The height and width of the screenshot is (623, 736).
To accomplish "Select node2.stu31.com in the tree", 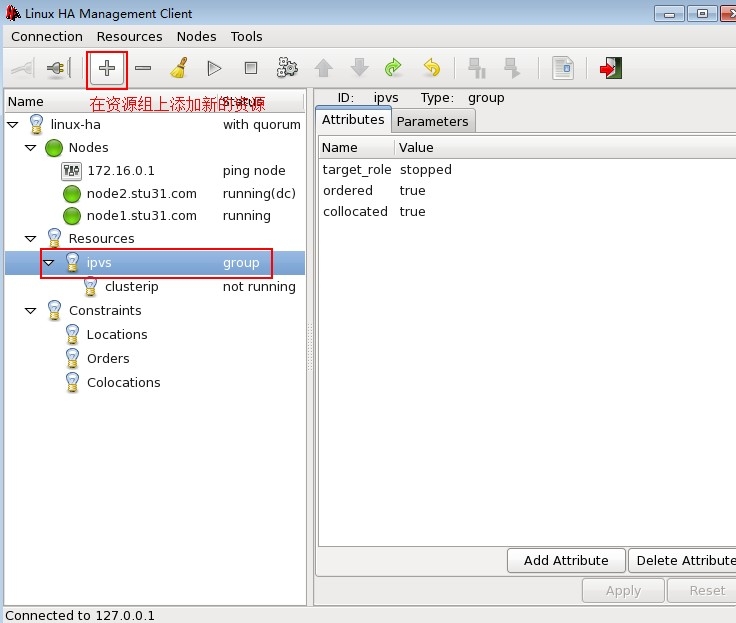I will pyautogui.click(x=142, y=194).
